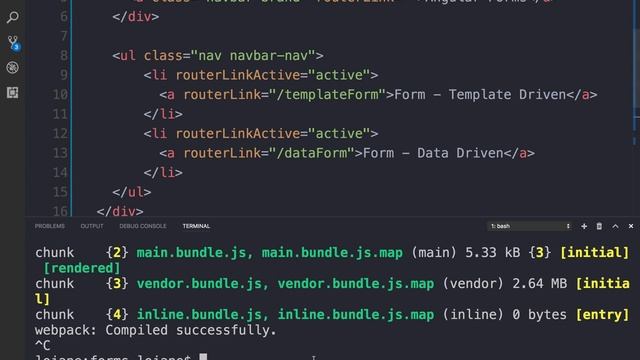Click the closing ul tag on line 15
Screen dimensions: 640x360
[131, 192]
